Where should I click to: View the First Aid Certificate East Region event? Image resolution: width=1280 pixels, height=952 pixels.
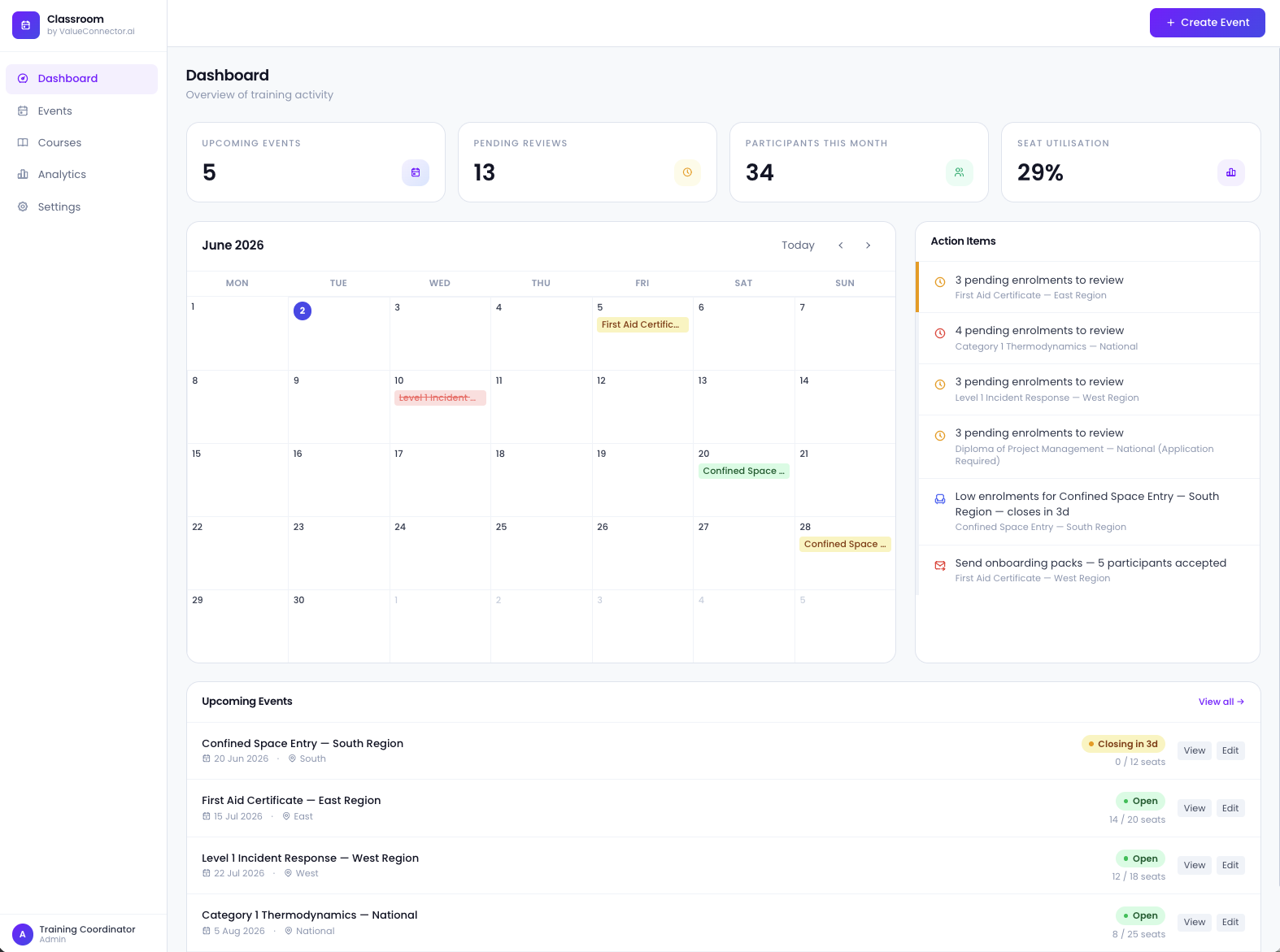pos(1195,808)
